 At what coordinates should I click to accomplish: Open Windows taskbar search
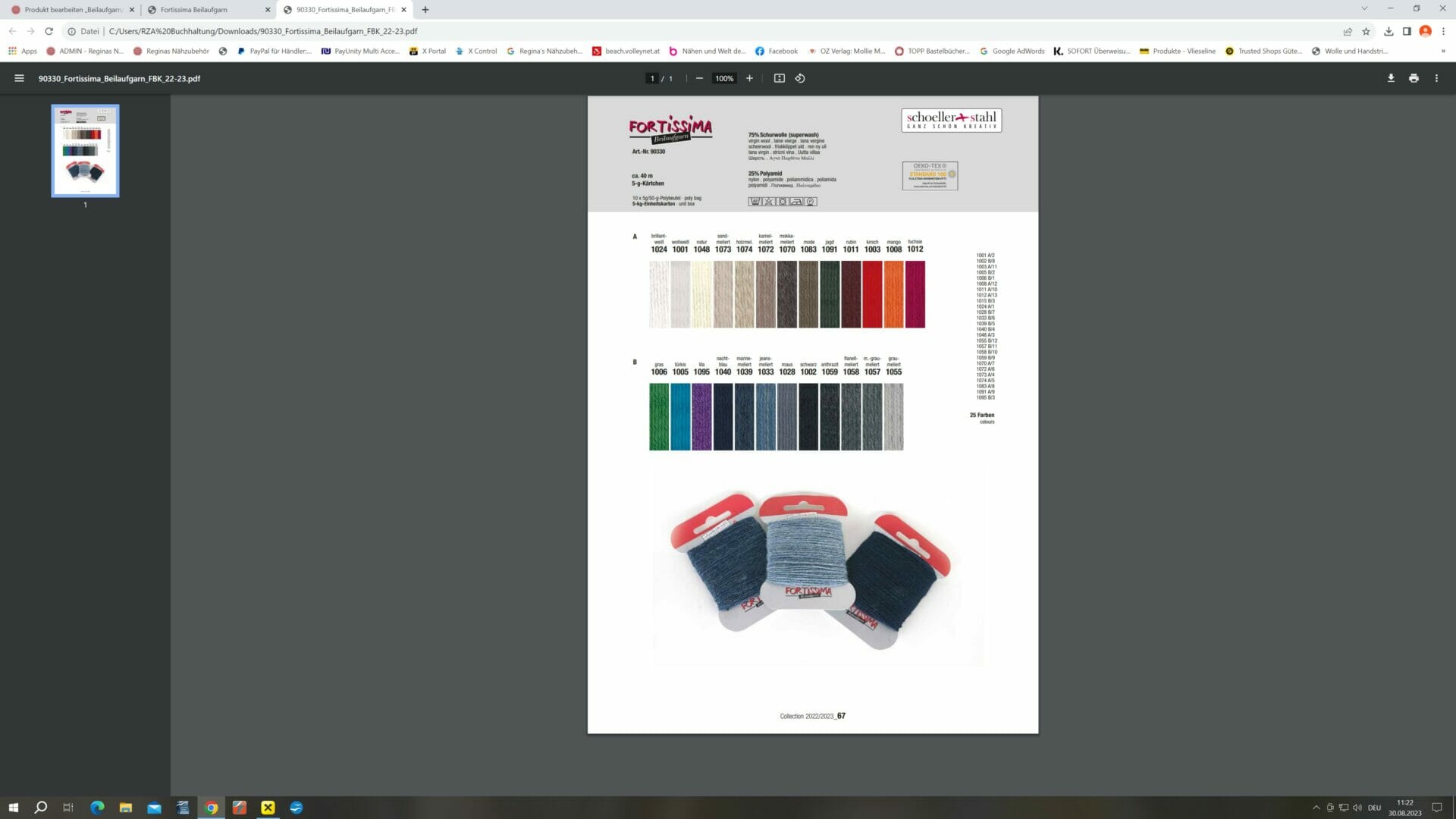pyautogui.click(x=41, y=808)
